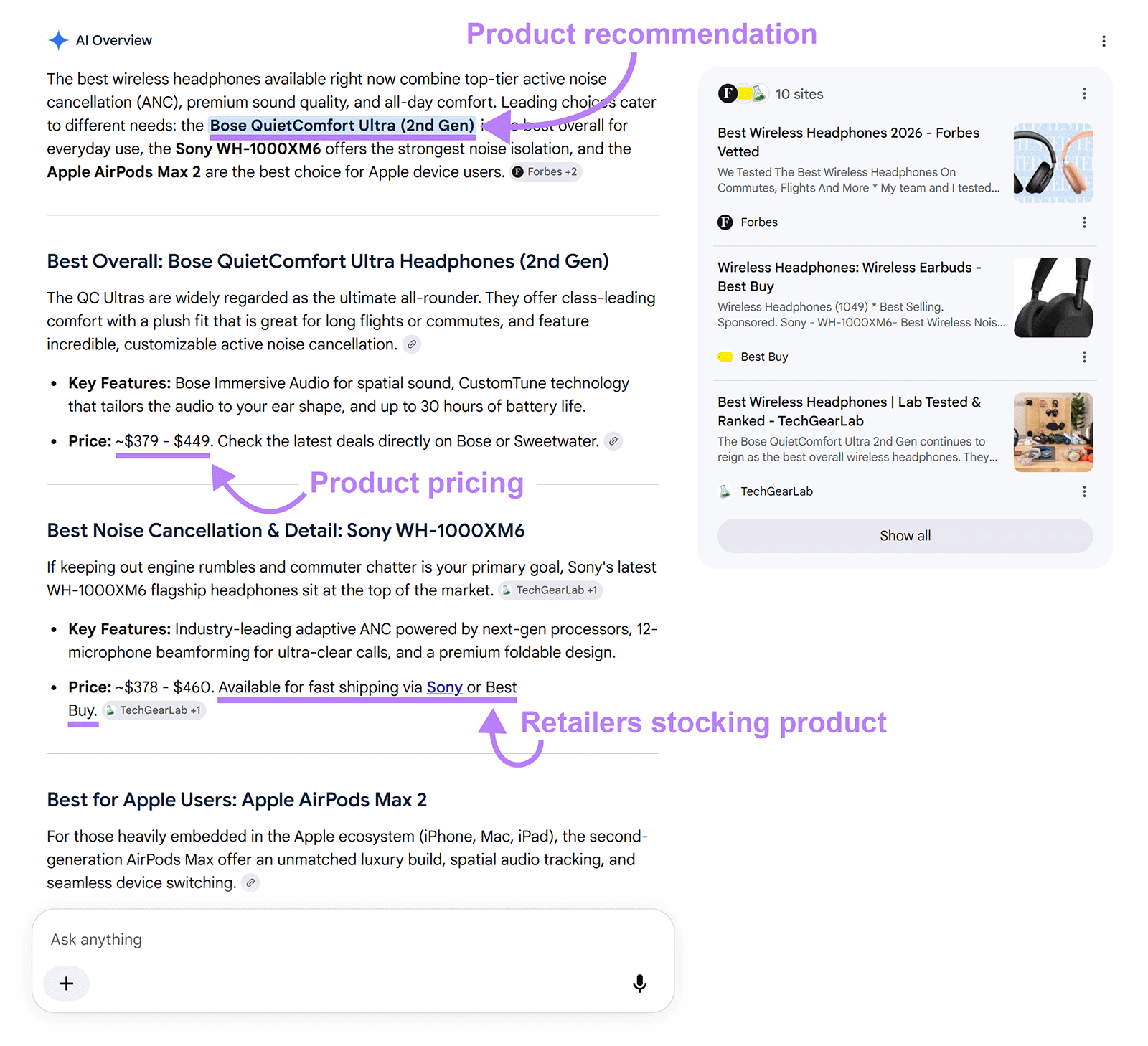This screenshot has height=1046, width=1148.
Task: Click the plus button in Ask anything box
Action: 66,983
